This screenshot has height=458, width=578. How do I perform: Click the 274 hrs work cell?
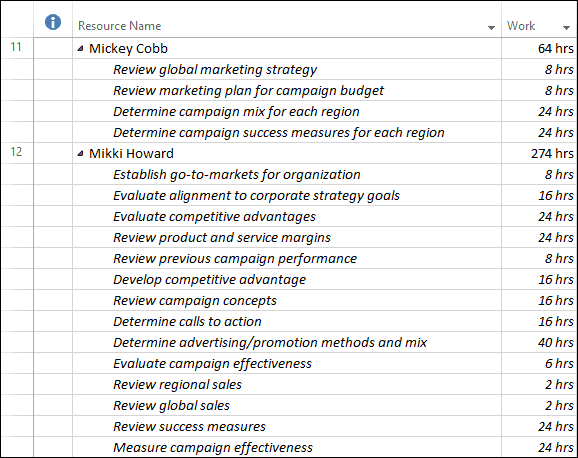pos(539,153)
